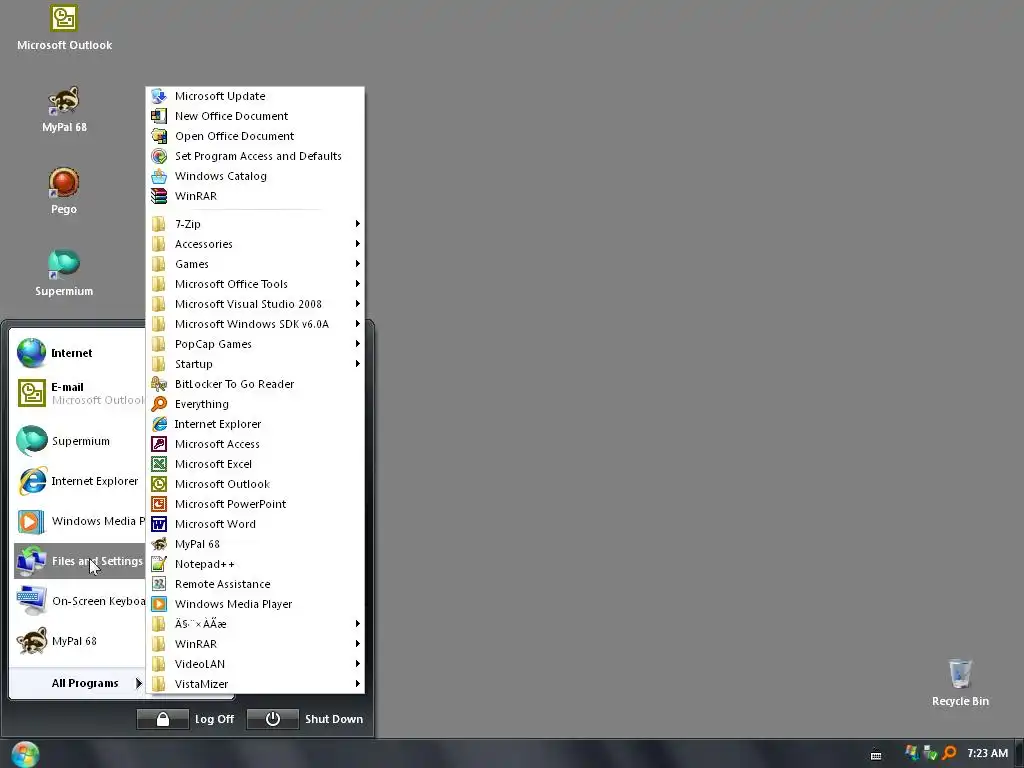Click the Log Off button
Image resolution: width=1024 pixels, height=768 pixels.
pyautogui.click(x=185, y=719)
